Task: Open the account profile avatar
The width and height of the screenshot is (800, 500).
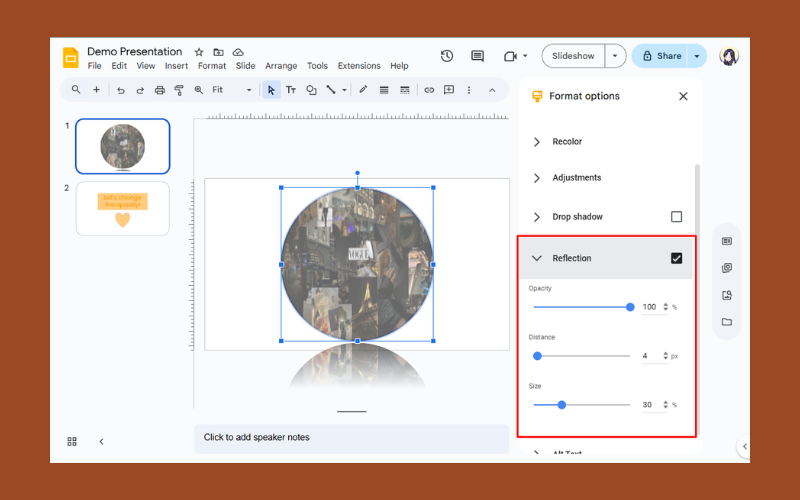Action: [729, 56]
